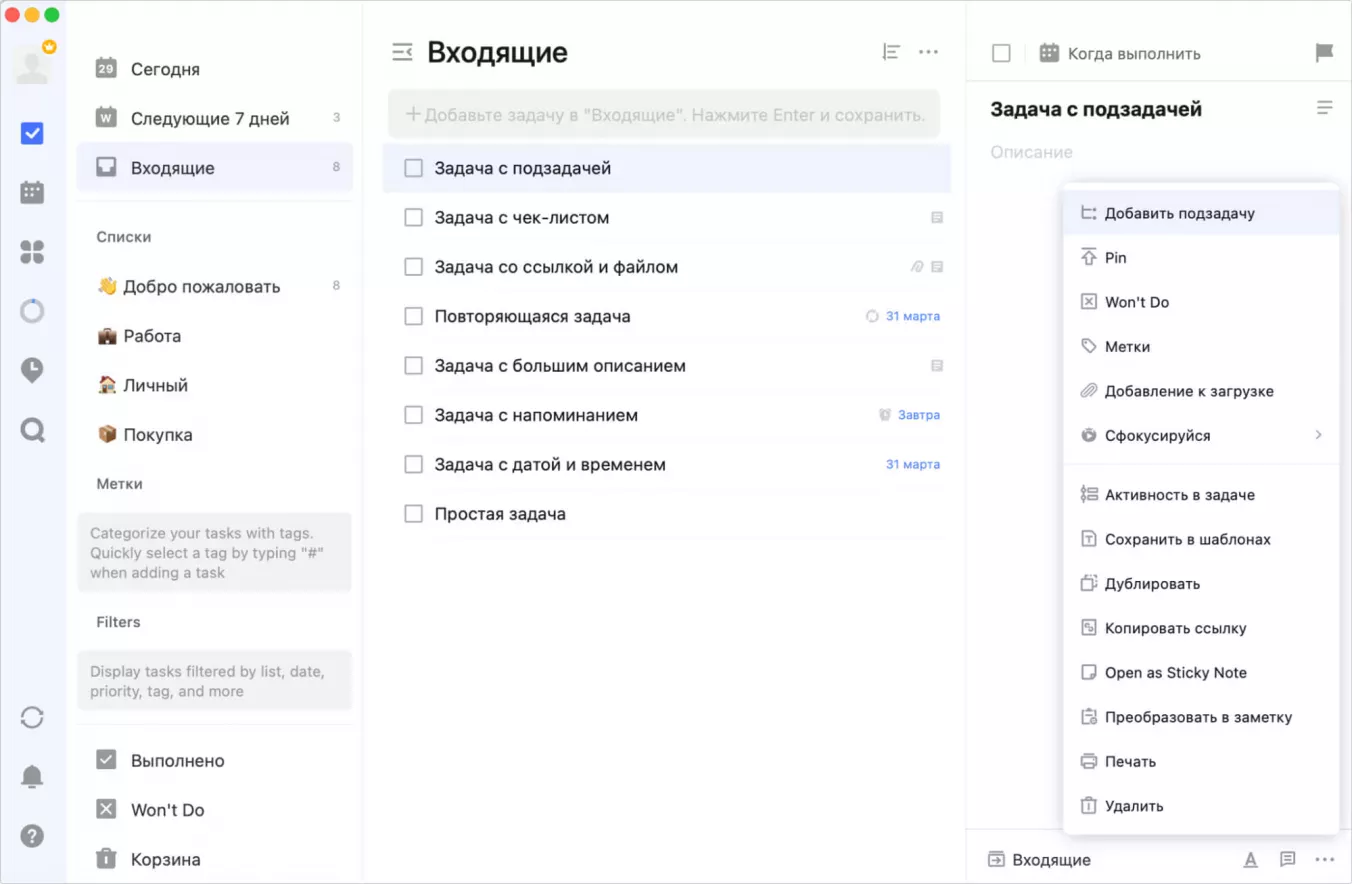The height and width of the screenshot is (884, 1352).
Task: Choose Копировать ссылку menu item
Action: coord(1201,628)
